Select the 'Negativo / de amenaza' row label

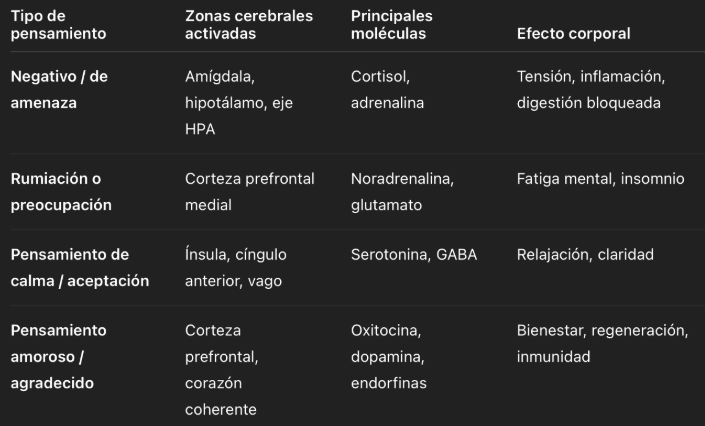(x=59, y=90)
